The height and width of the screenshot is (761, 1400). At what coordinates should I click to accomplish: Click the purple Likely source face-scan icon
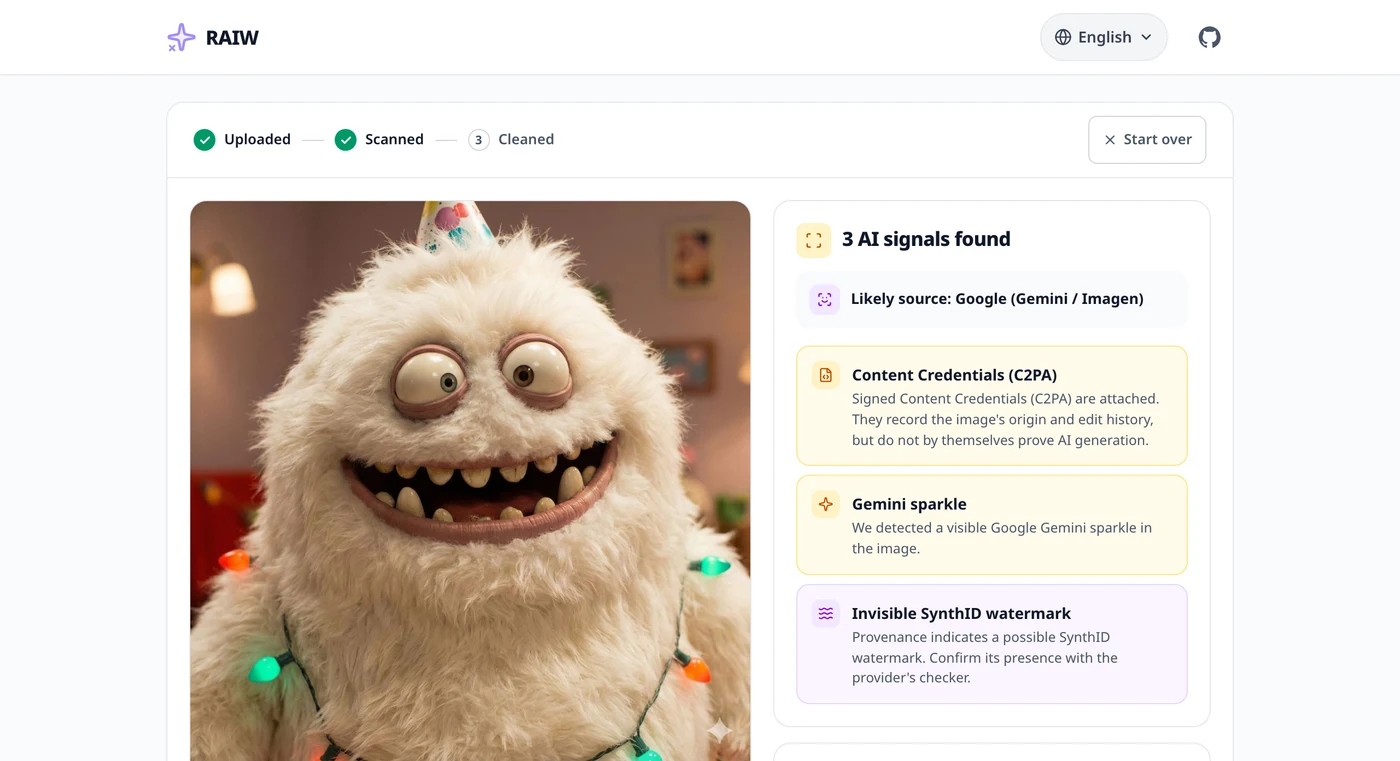tap(825, 299)
